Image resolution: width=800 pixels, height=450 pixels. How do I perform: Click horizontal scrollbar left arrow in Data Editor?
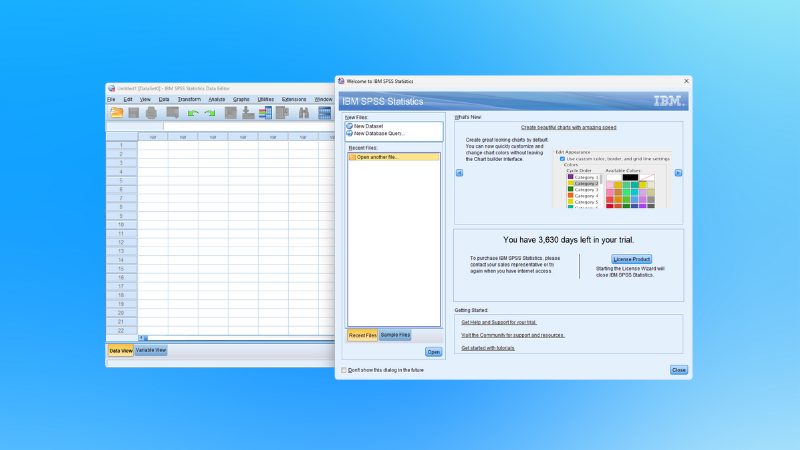[141, 338]
